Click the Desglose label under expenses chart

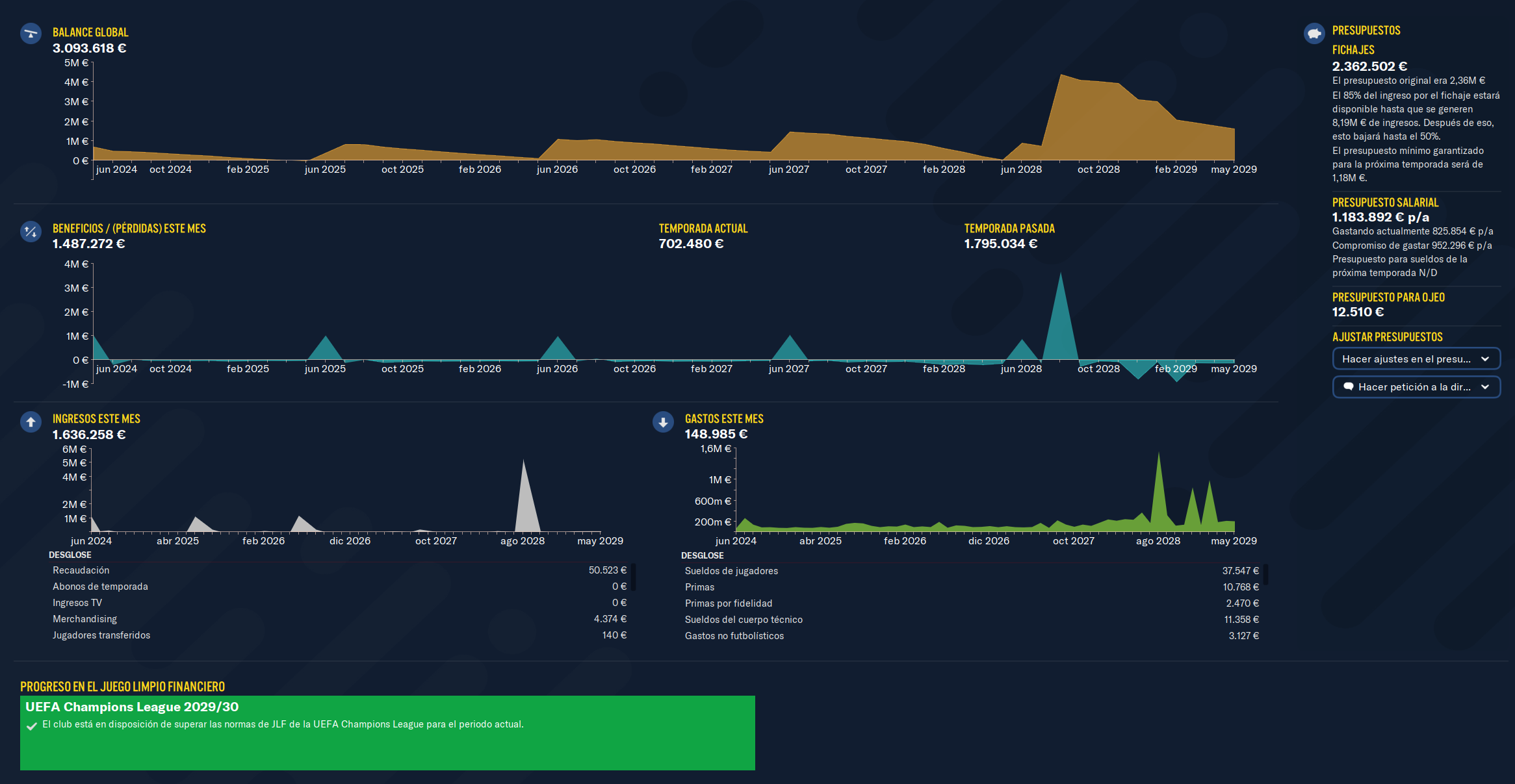click(702, 555)
